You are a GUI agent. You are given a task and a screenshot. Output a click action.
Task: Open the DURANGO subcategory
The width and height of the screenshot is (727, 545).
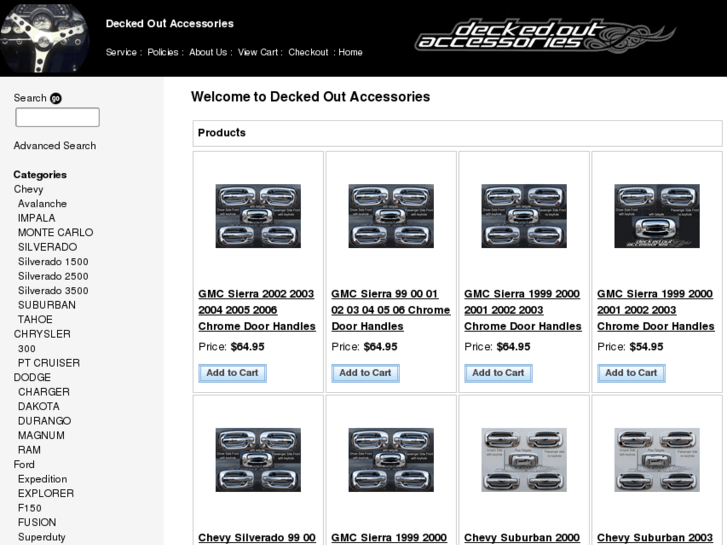45,421
